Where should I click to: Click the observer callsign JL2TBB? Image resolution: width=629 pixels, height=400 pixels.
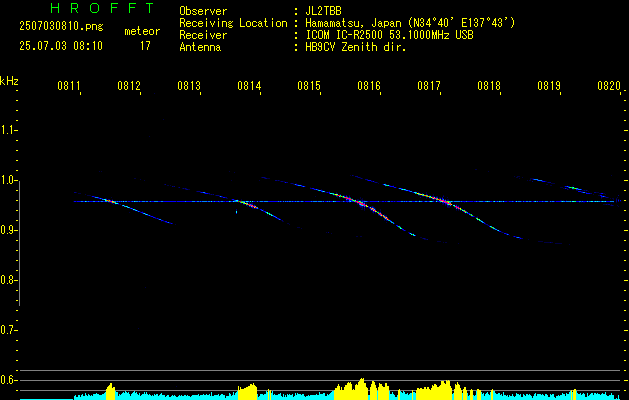point(323,11)
